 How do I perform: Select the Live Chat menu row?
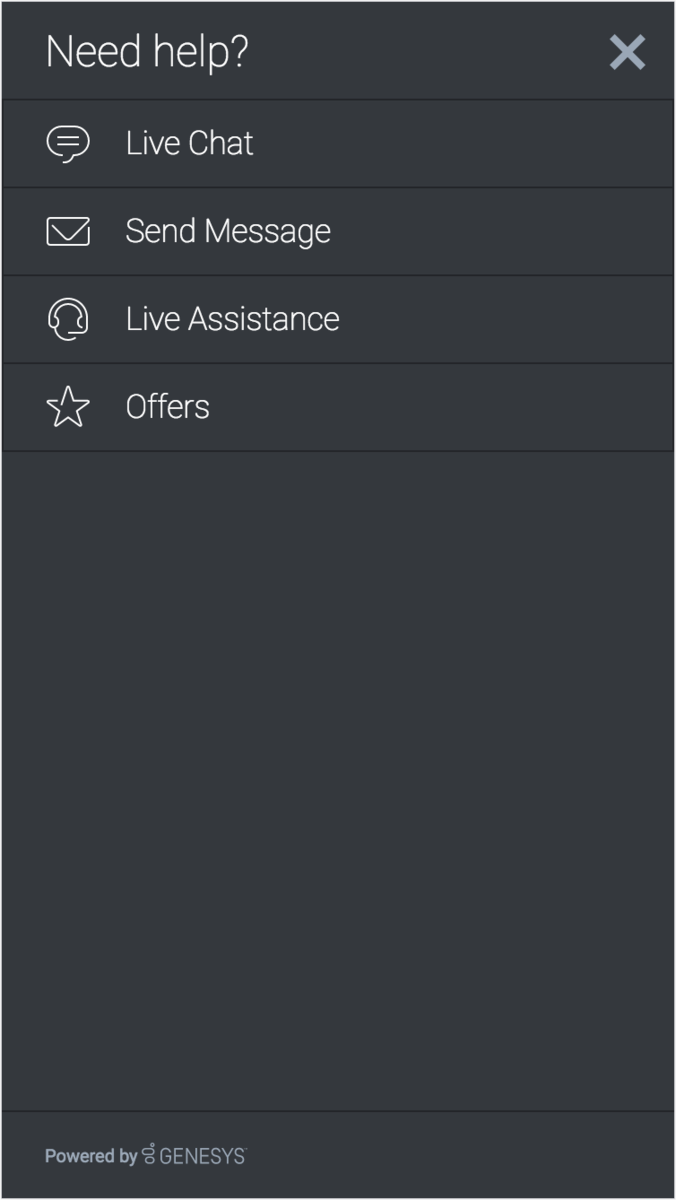338,144
